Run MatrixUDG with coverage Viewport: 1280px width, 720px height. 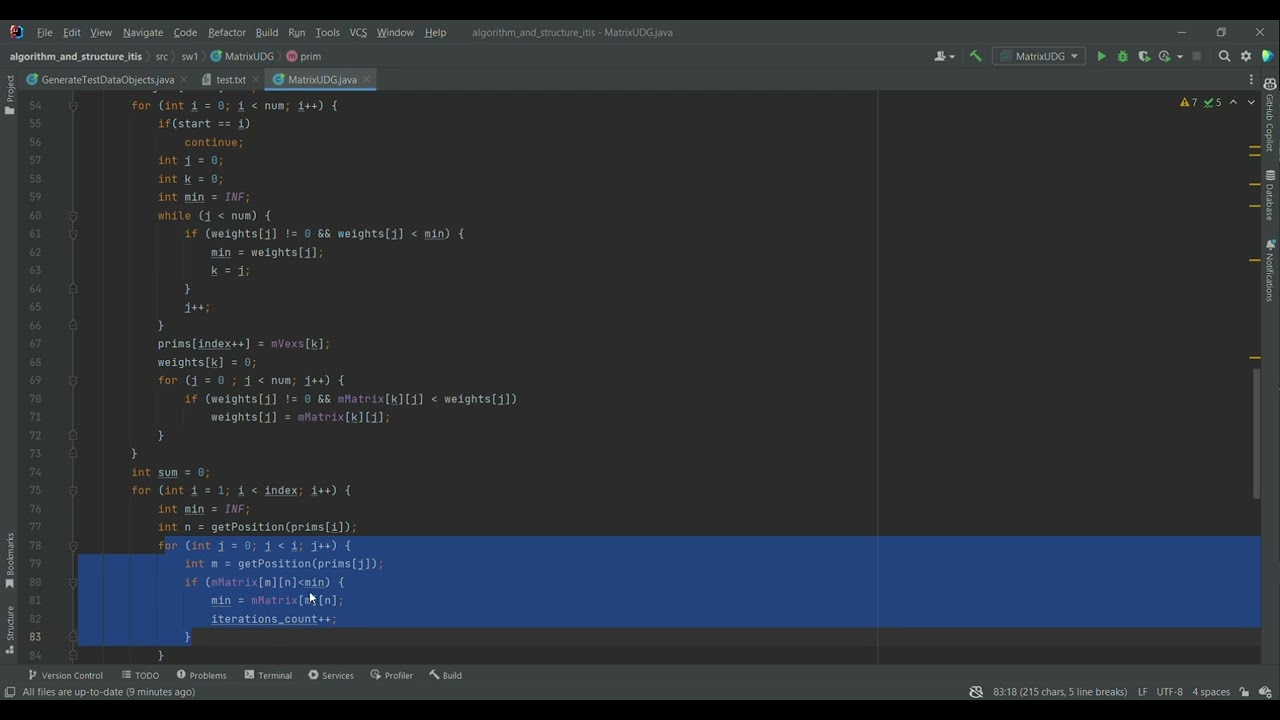[x=1144, y=57]
